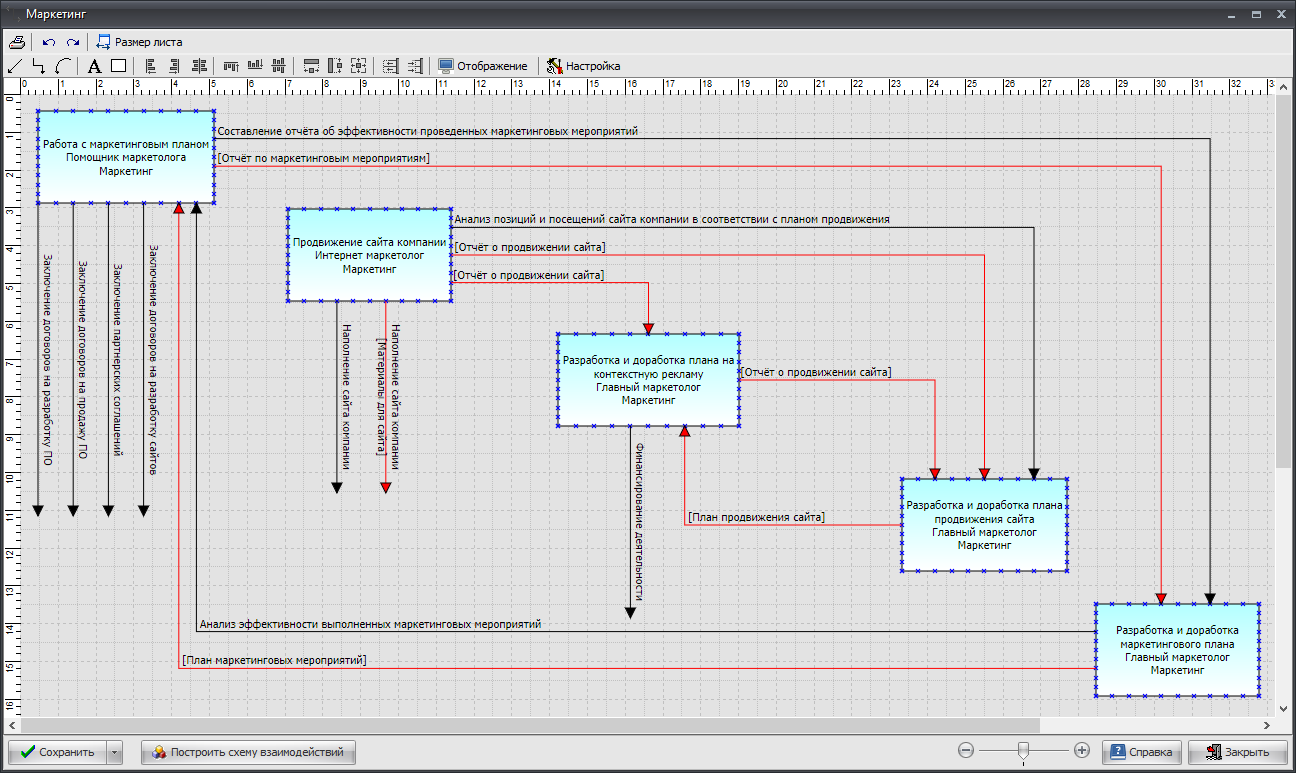
Task: Align selected objects to top edge
Action: [231, 66]
